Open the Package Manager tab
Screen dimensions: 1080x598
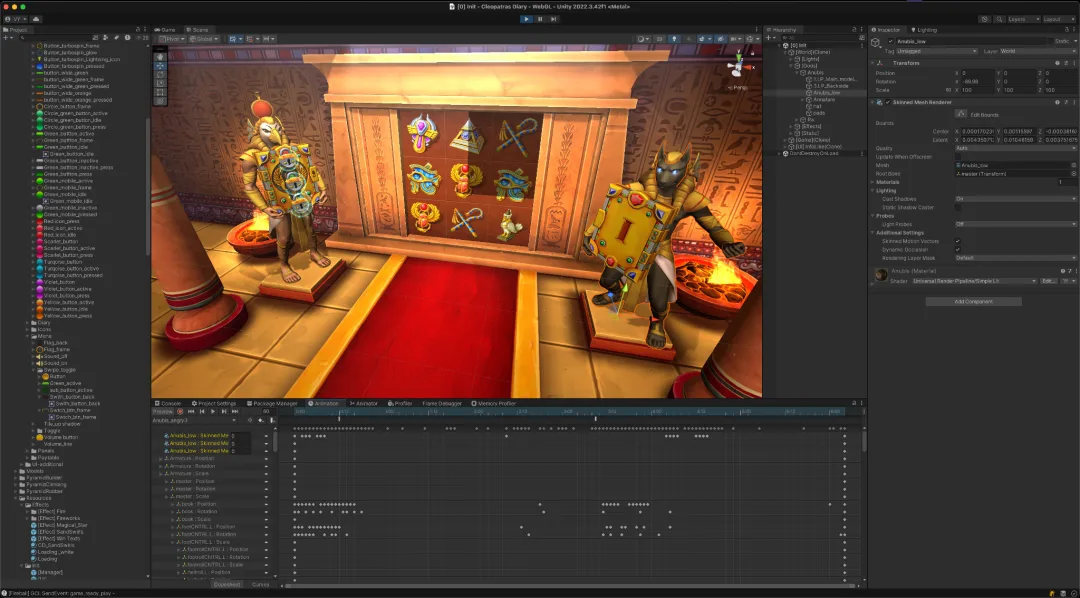[x=273, y=403]
